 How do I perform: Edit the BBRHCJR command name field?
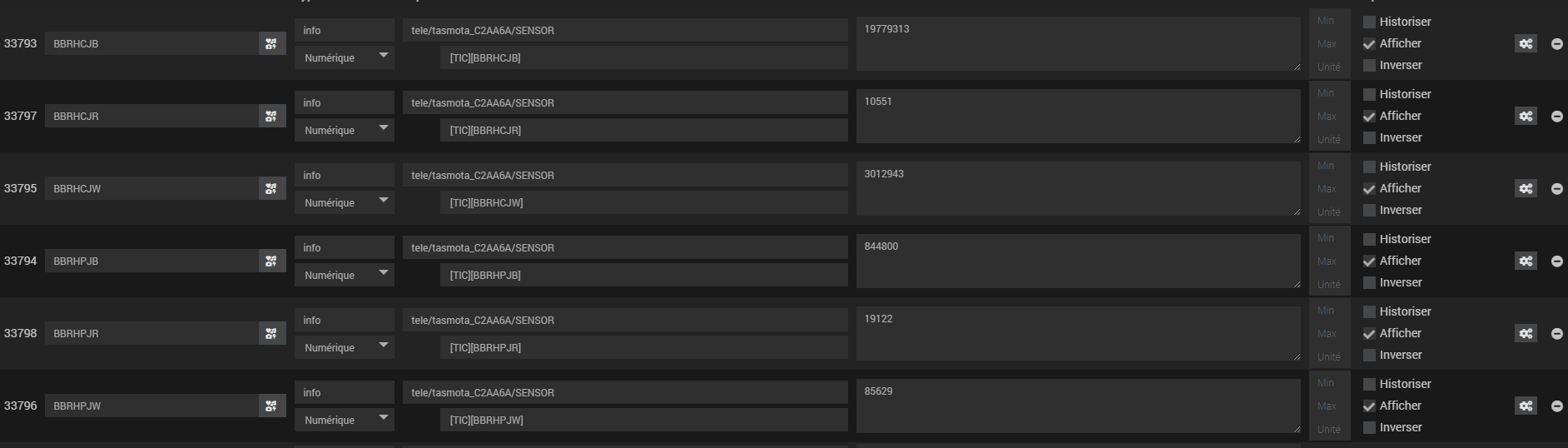coord(151,116)
